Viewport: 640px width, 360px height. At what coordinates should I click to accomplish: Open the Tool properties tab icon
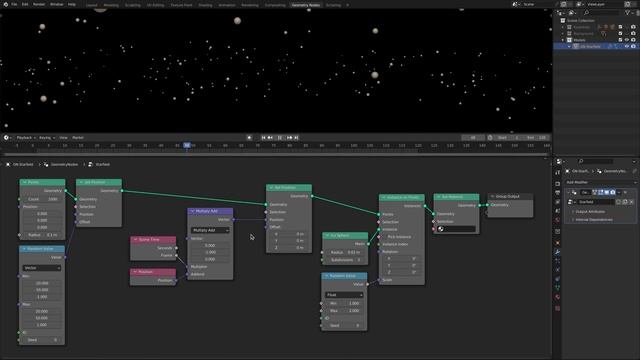click(x=558, y=173)
